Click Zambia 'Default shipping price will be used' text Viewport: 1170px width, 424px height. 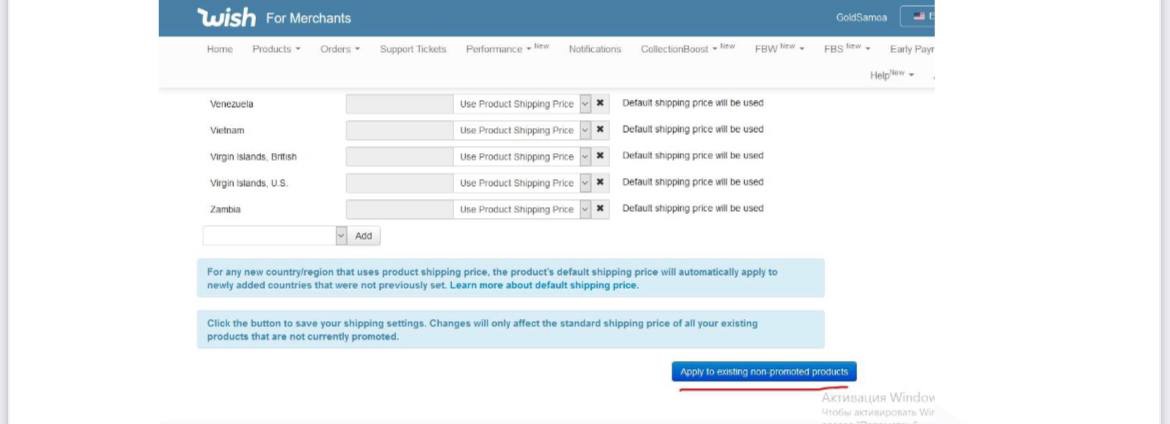click(693, 208)
